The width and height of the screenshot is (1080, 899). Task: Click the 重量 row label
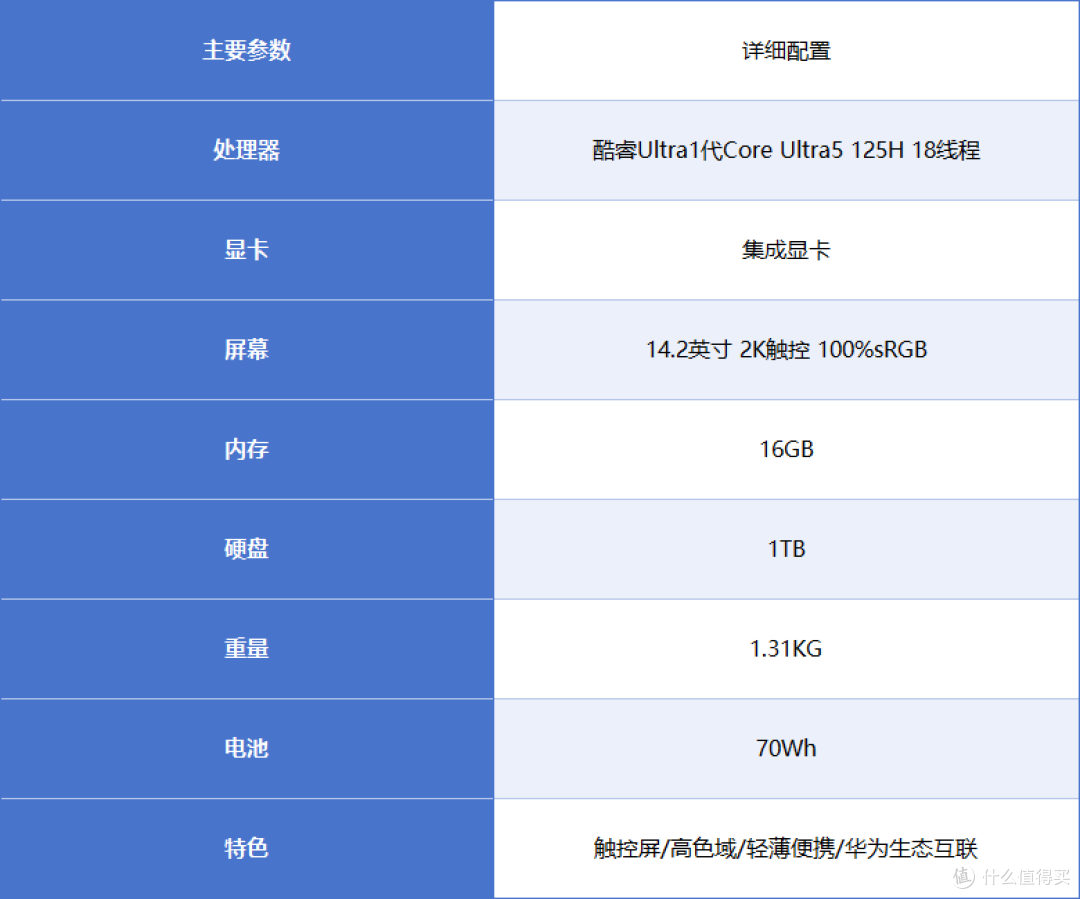[247, 649]
